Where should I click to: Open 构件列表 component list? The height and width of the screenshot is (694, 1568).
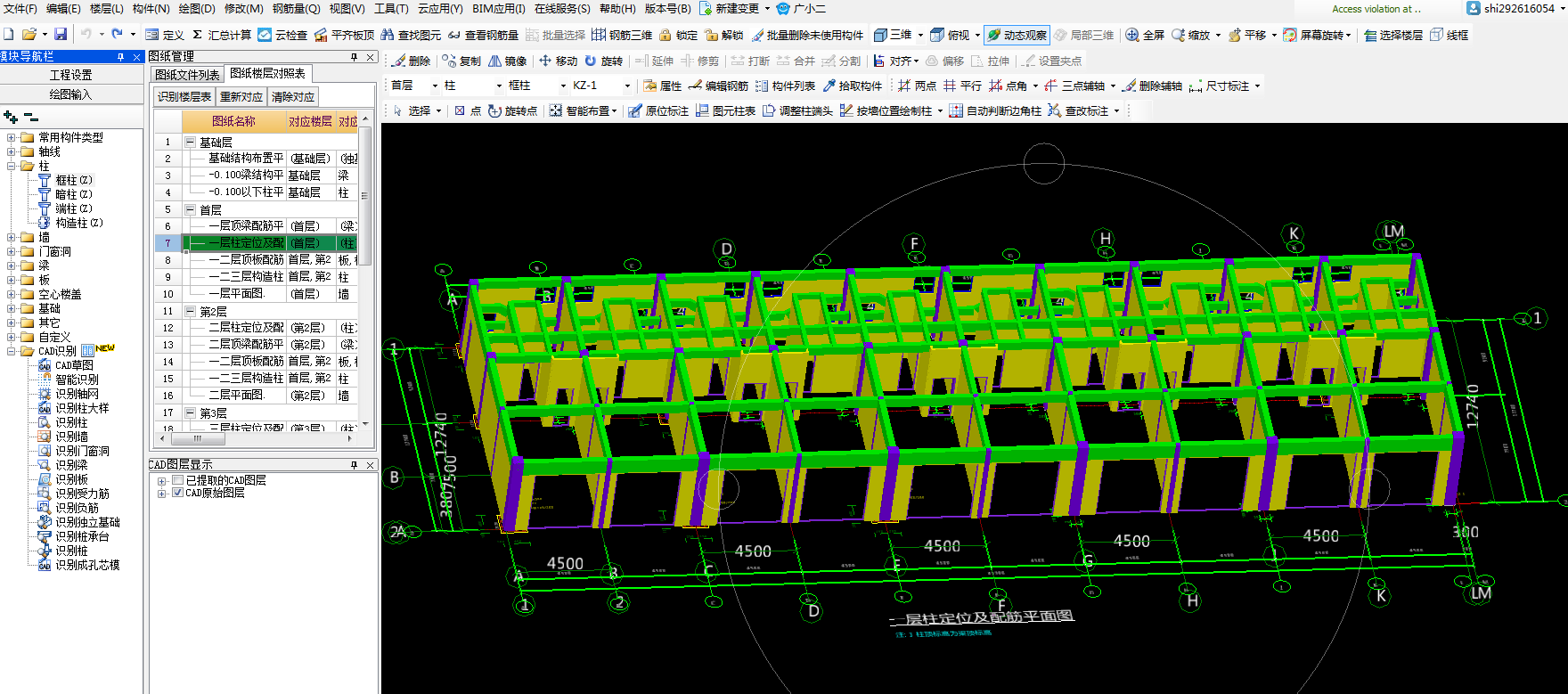pyautogui.click(x=785, y=86)
